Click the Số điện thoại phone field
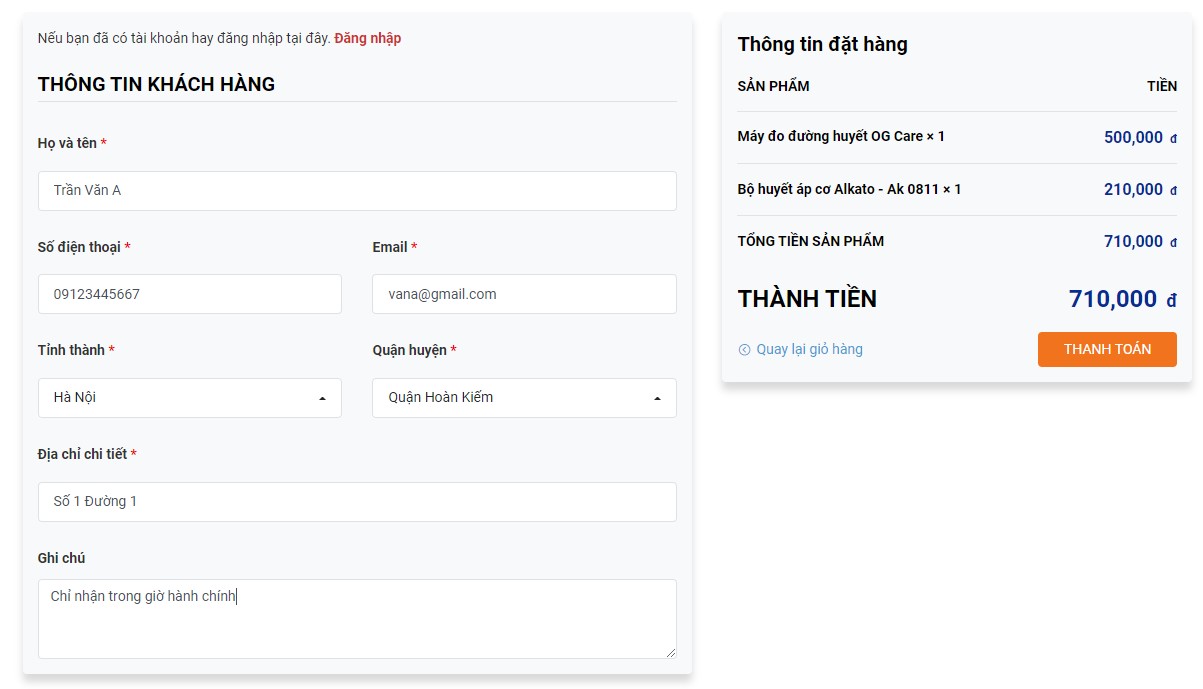The image size is (1203, 689). (190, 294)
